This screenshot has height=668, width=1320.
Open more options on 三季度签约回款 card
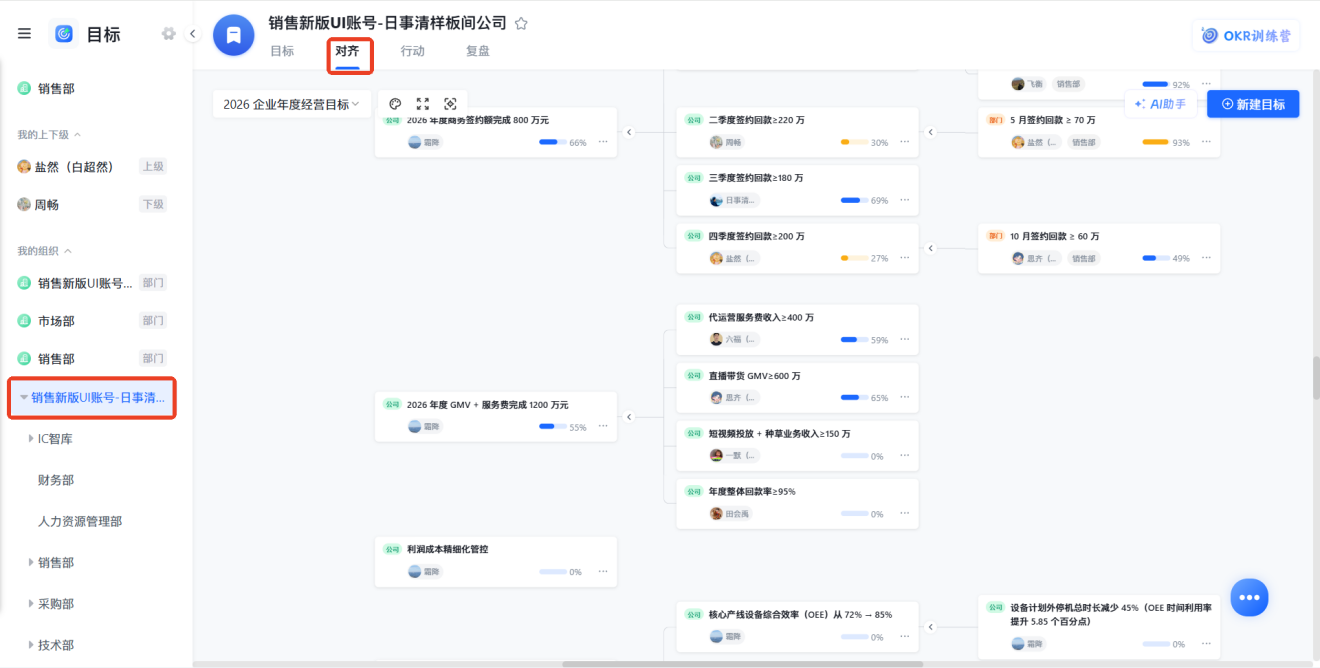pyautogui.click(x=904, y=200)
